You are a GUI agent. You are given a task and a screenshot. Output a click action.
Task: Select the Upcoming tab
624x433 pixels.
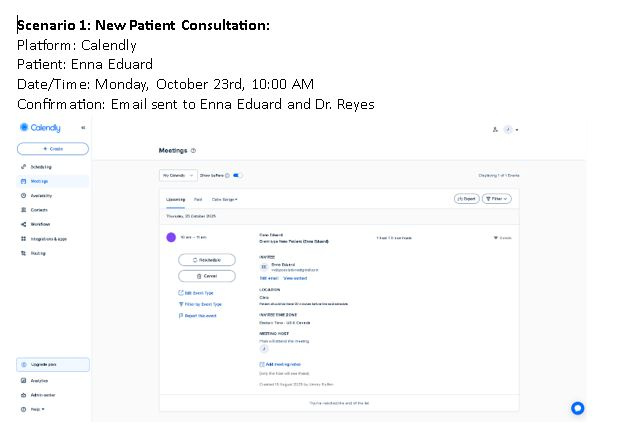[x=175, y=199]
